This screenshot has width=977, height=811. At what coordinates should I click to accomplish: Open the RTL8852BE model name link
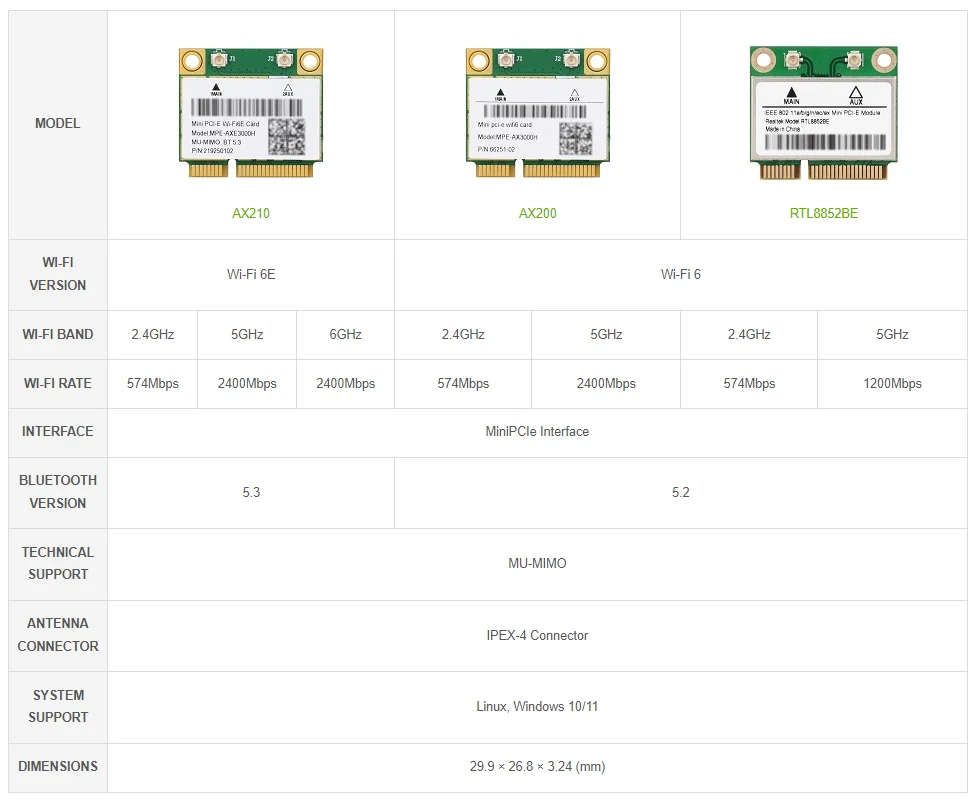pos(823,213)
